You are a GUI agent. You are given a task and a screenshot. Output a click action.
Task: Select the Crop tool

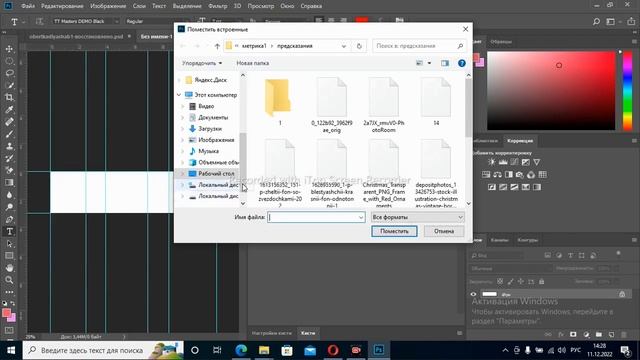[x=9, y=97]
